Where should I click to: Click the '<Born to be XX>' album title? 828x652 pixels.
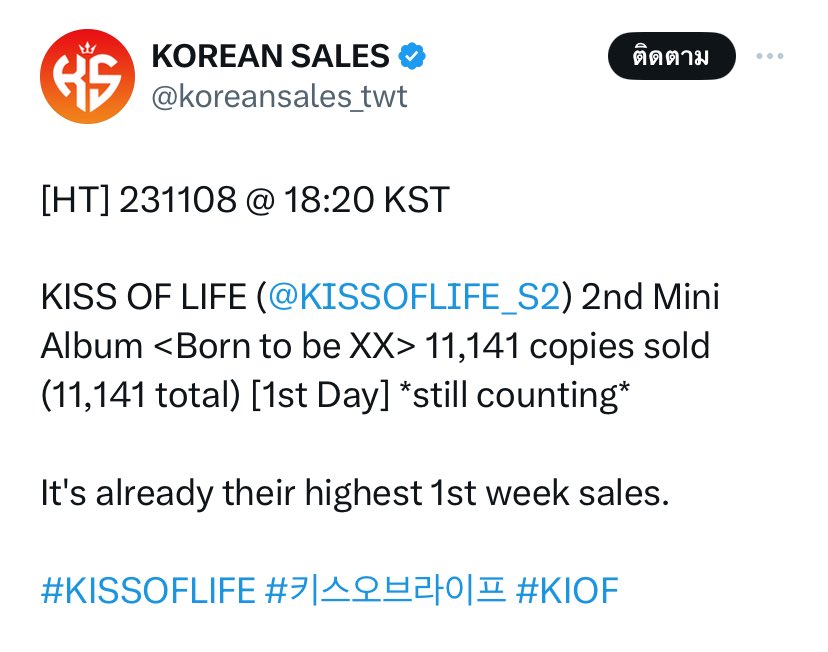click(x=285, y=346)
